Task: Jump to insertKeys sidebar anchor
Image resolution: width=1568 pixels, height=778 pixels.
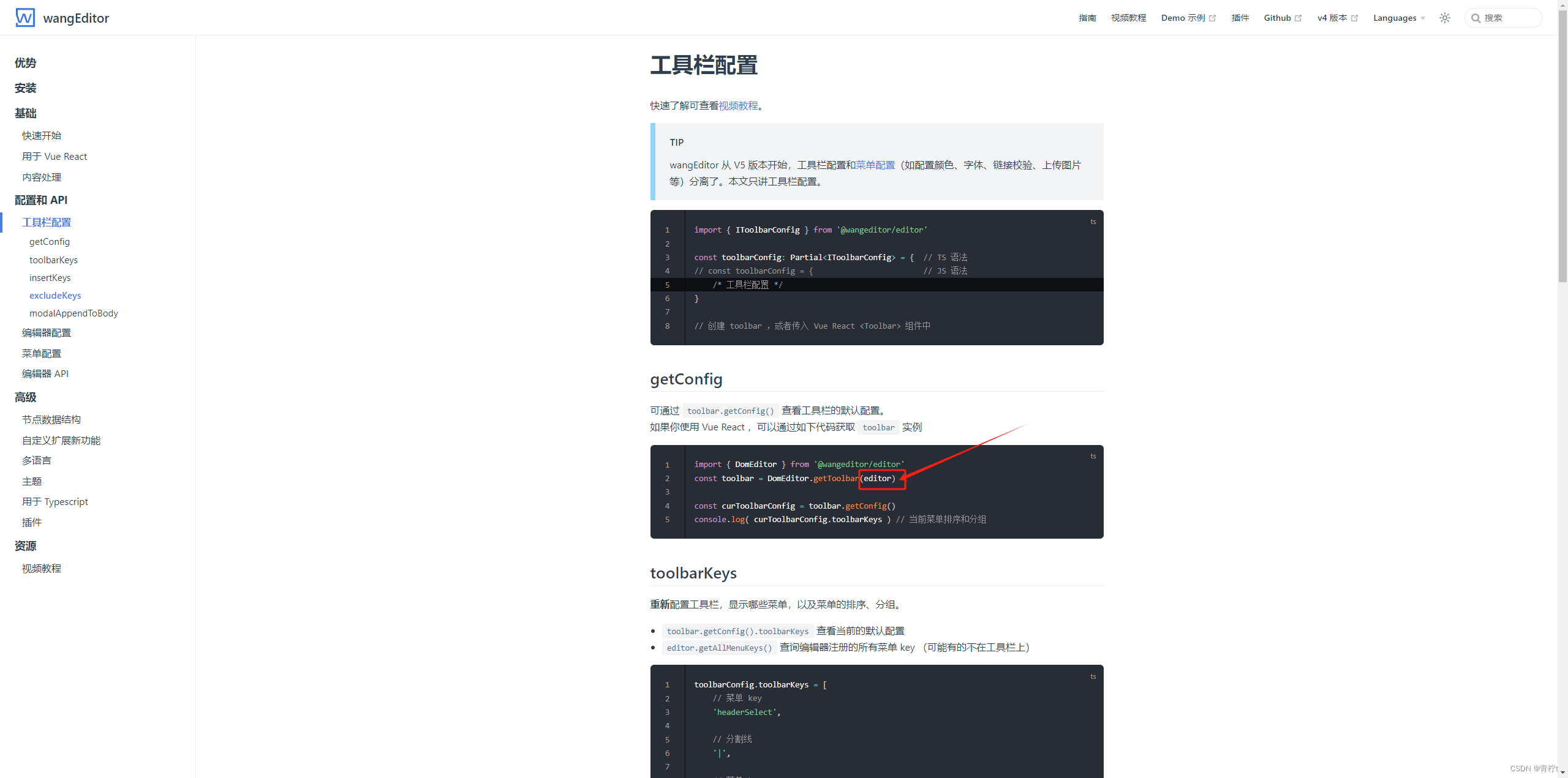Action: pyautogui.click(x=50, y=278)
